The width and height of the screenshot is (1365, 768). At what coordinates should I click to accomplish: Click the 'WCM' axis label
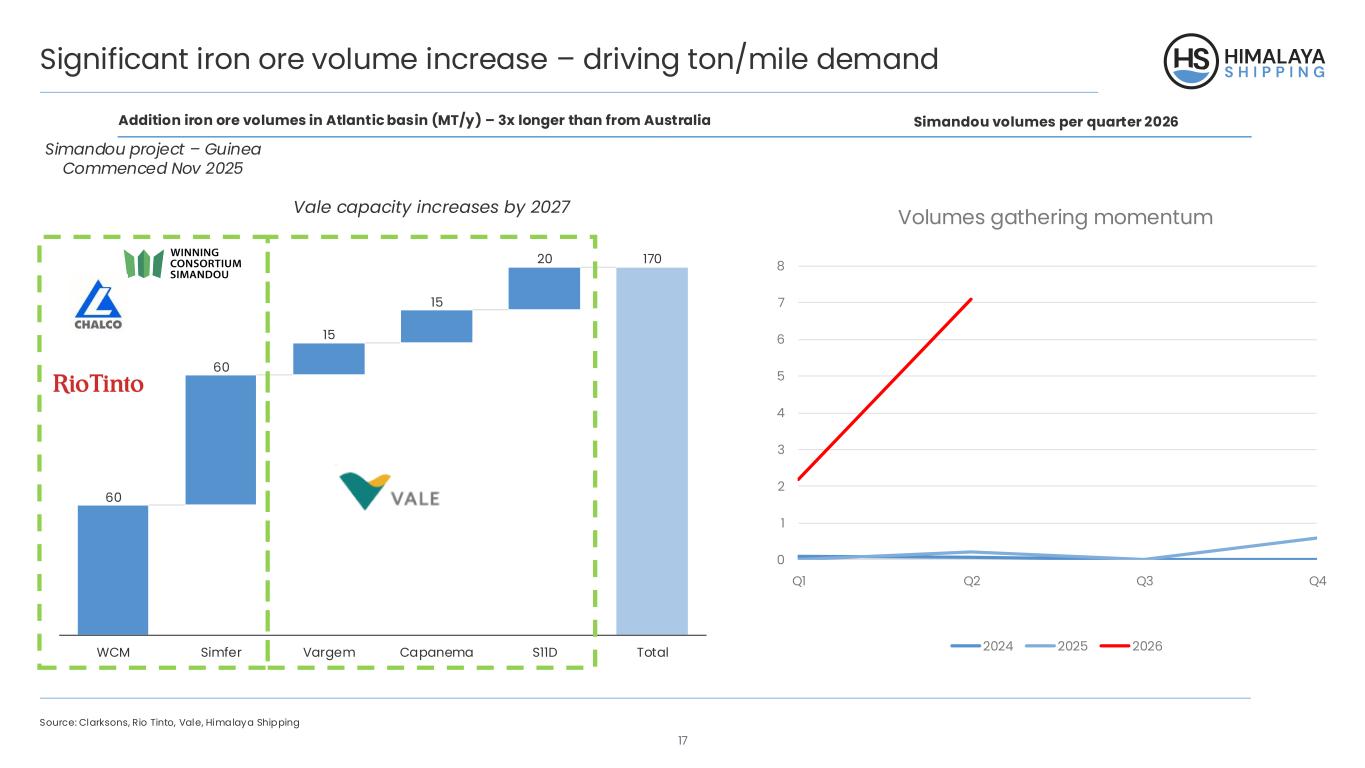click(113, 652)
